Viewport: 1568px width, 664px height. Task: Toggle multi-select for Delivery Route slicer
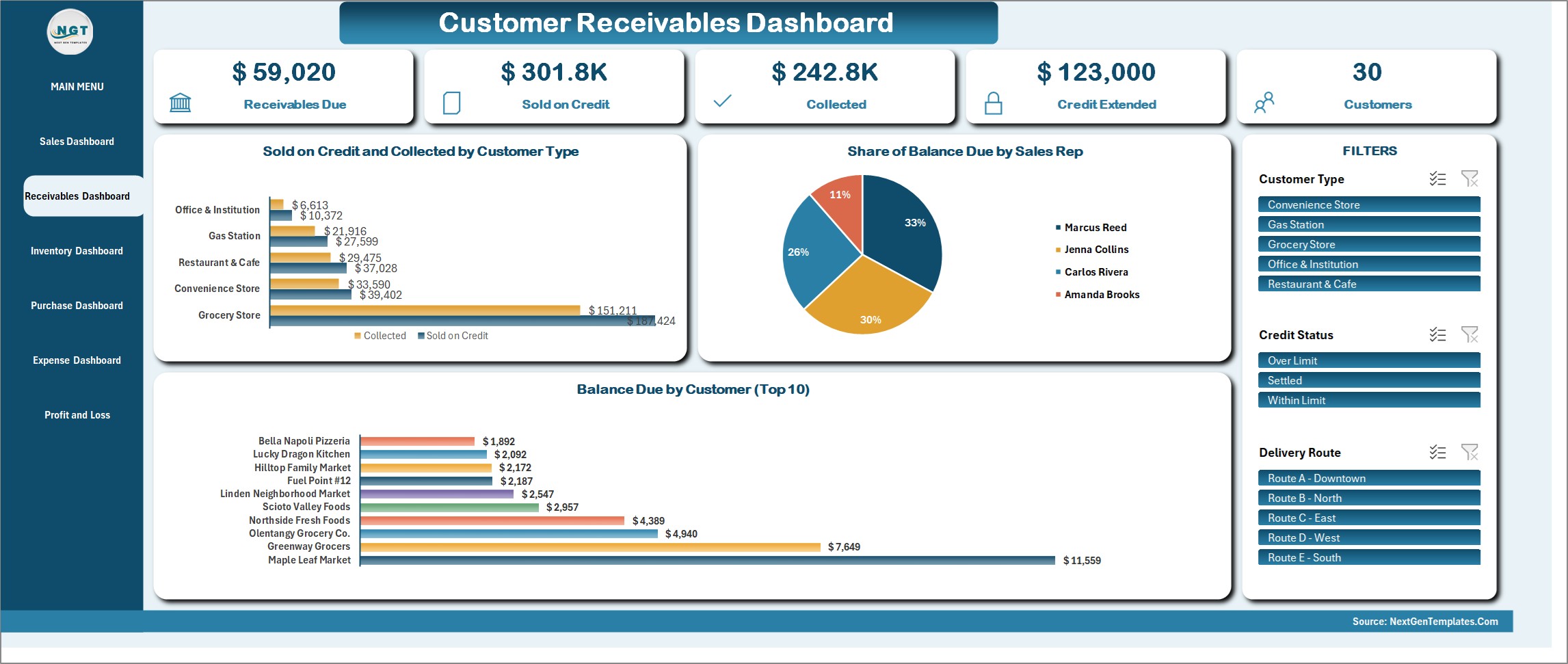pos(1437,452)
